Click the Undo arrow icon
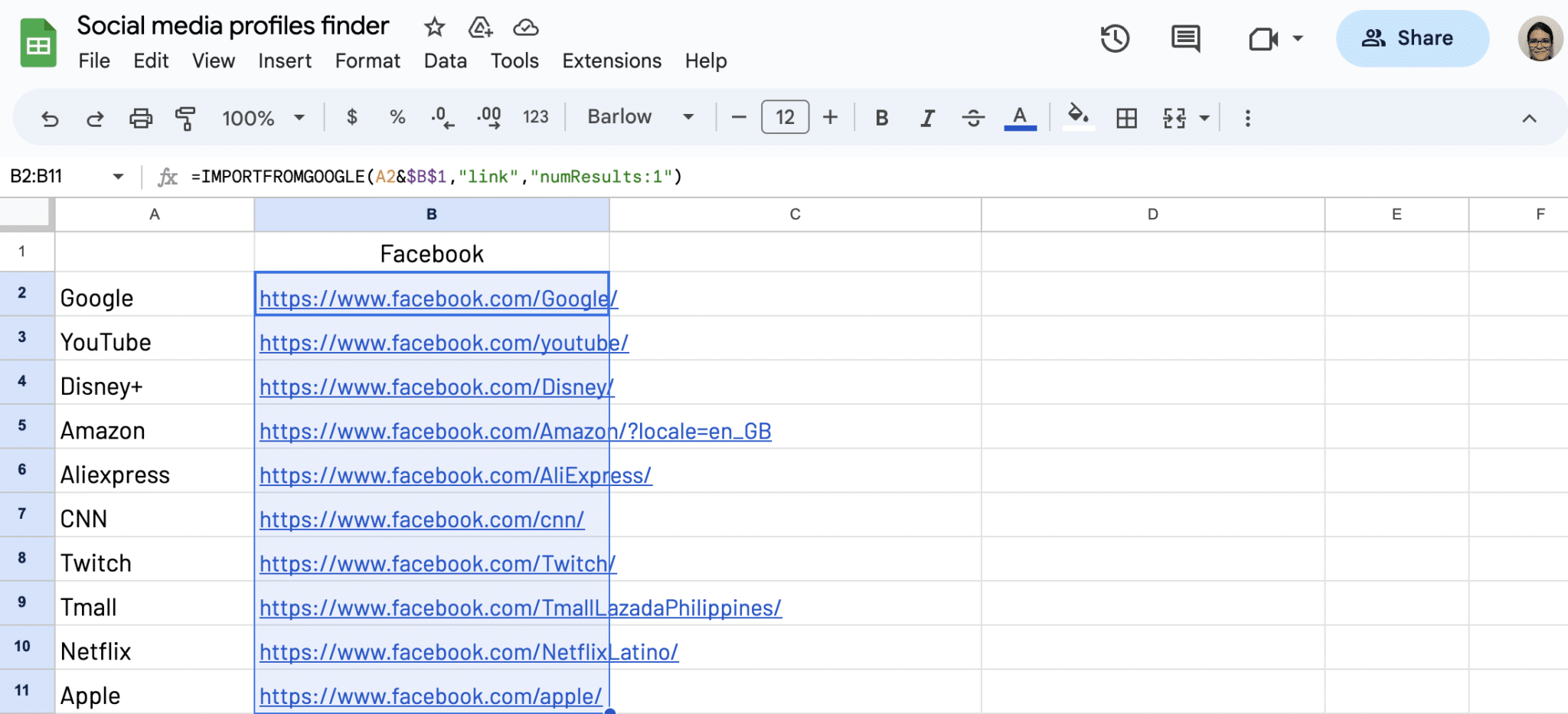This screenshot has height=714, width=1568. click(50, 118)
